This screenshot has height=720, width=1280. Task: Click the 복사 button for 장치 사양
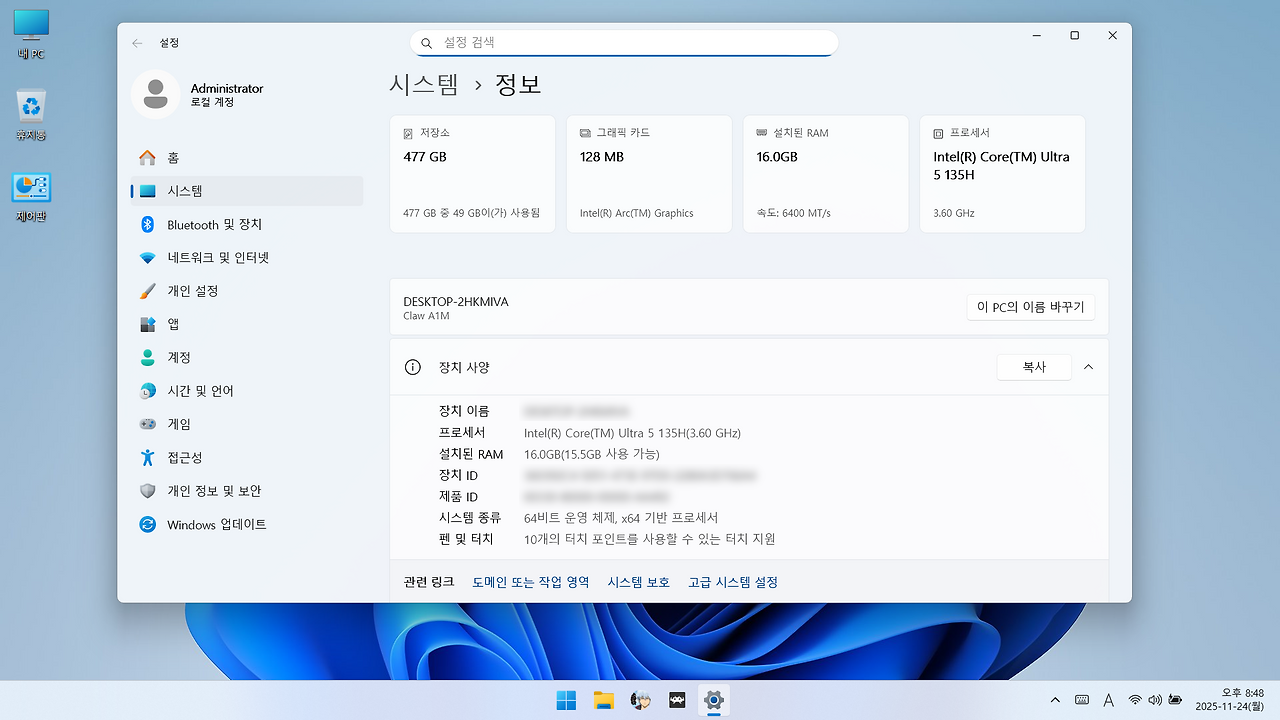1034,367
